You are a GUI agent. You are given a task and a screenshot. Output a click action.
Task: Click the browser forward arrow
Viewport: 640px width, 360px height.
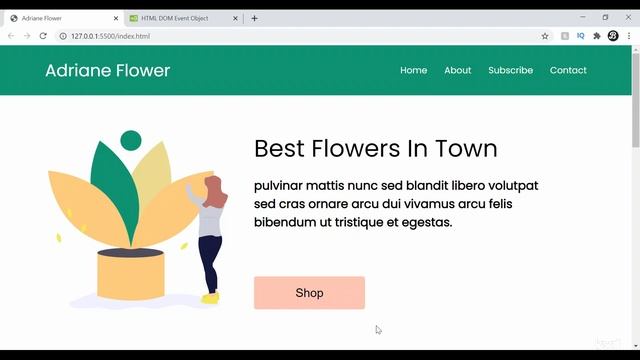(27, 36)
